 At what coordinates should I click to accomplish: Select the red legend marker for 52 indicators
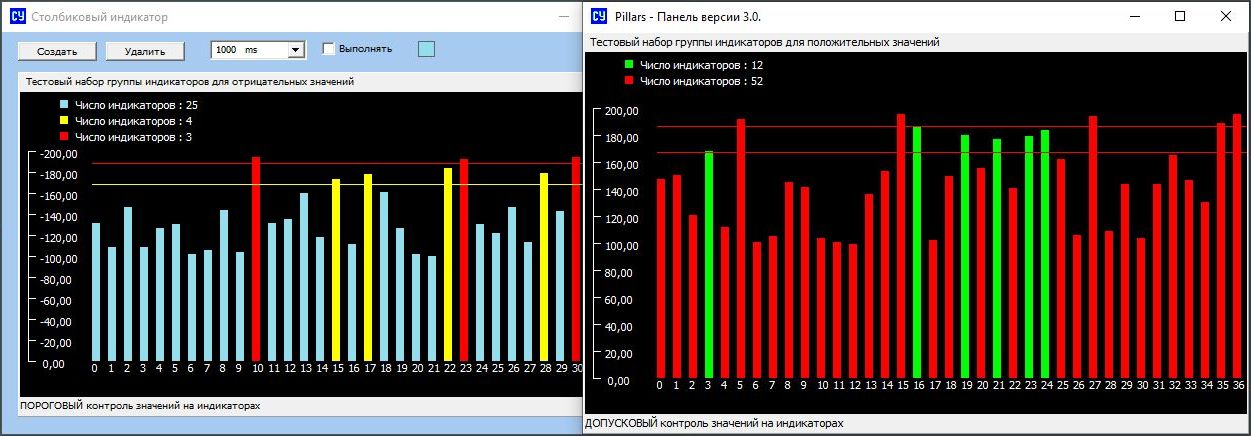[x=629, y=81]
